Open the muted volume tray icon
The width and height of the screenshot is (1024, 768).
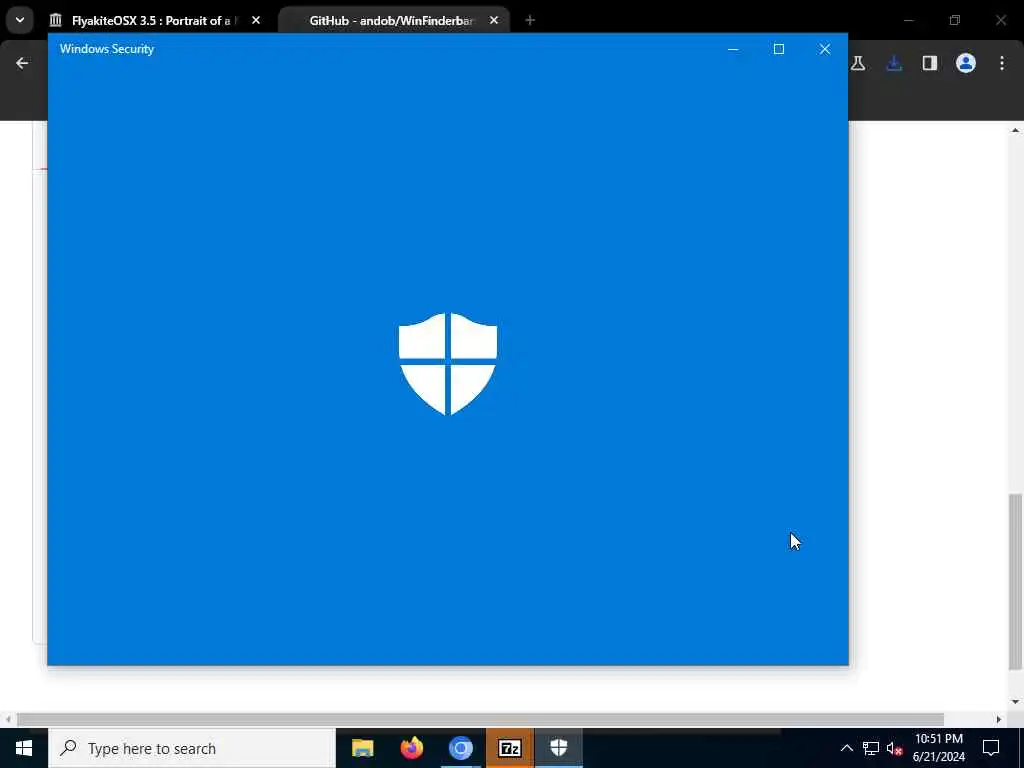(895, 748)
